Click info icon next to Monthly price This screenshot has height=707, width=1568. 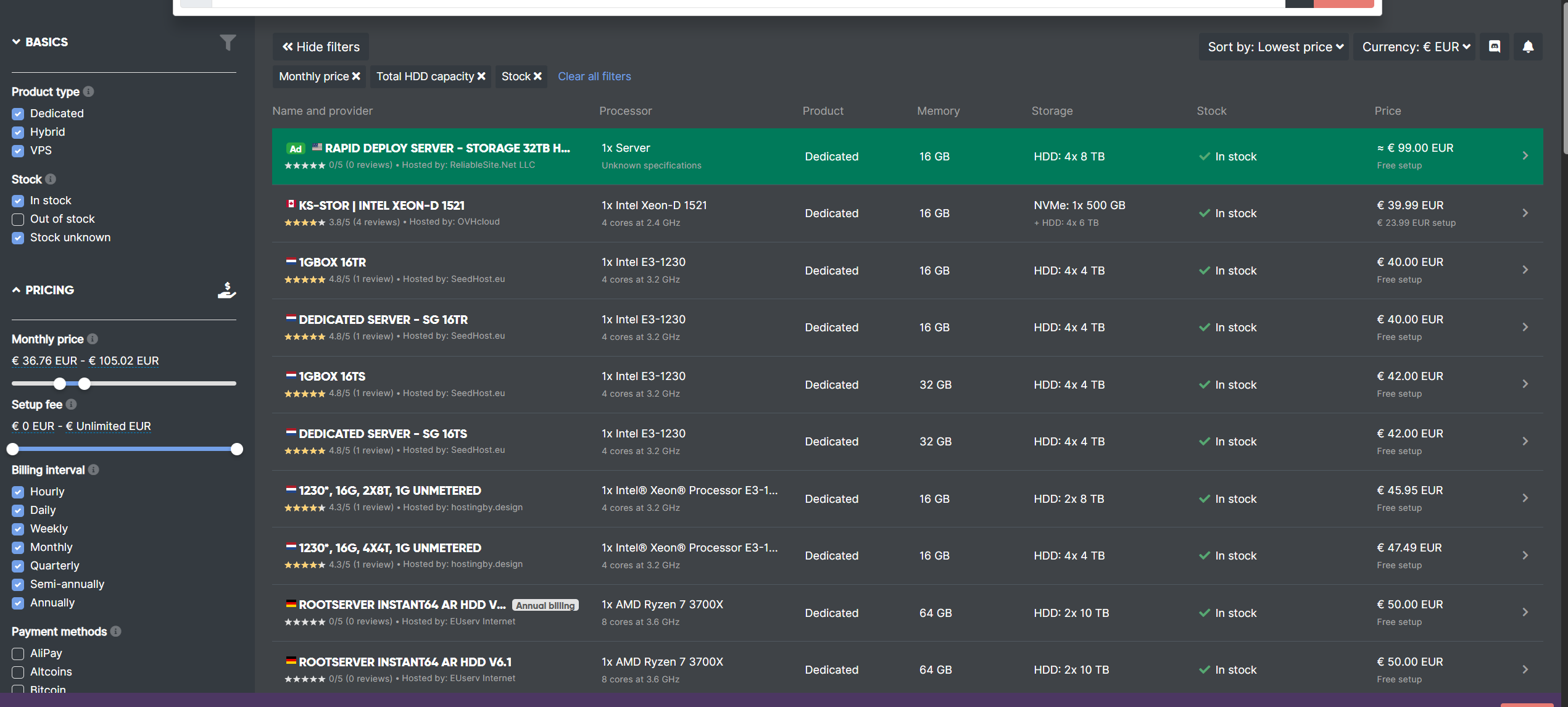point(93,339)
